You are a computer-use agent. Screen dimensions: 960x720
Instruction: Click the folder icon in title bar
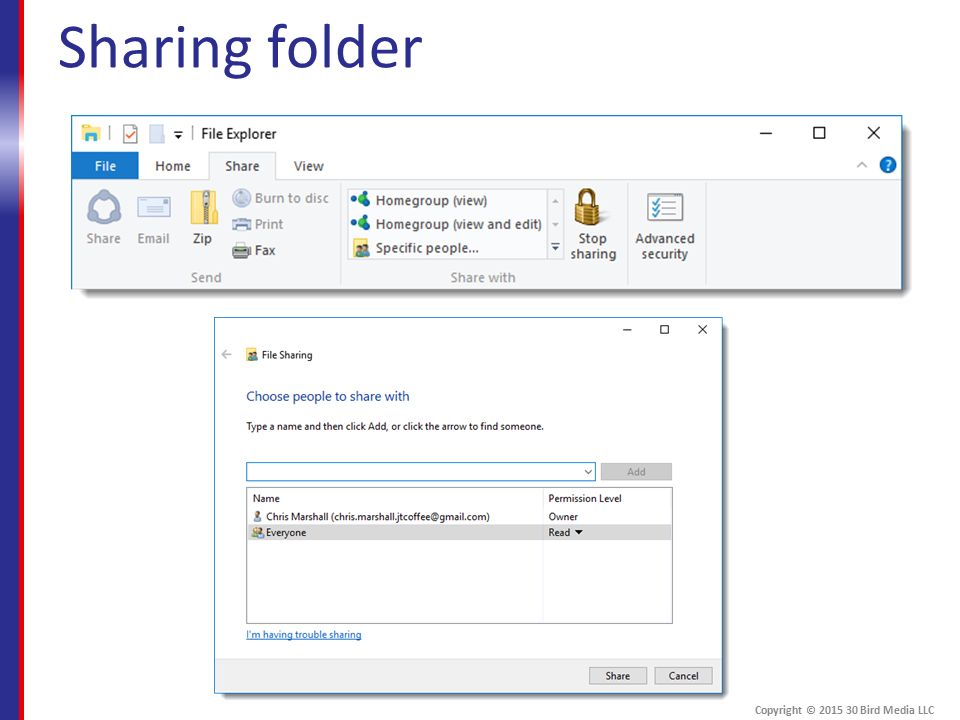[x=91, y=133]
